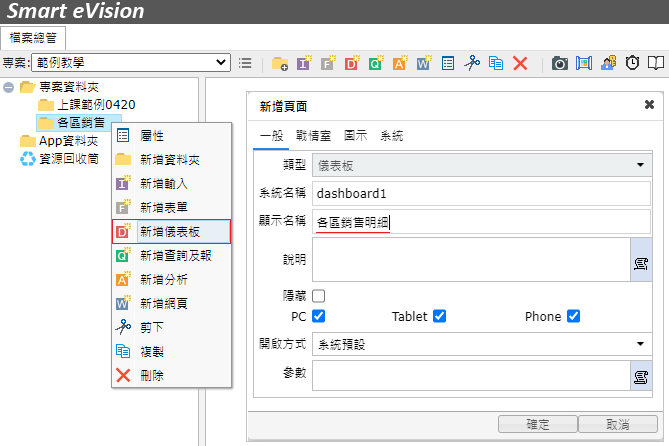Image resolution: width=669 pixels, height=446 pixels.
Task: Click the 說明 text area
Action: click(471, 259)
